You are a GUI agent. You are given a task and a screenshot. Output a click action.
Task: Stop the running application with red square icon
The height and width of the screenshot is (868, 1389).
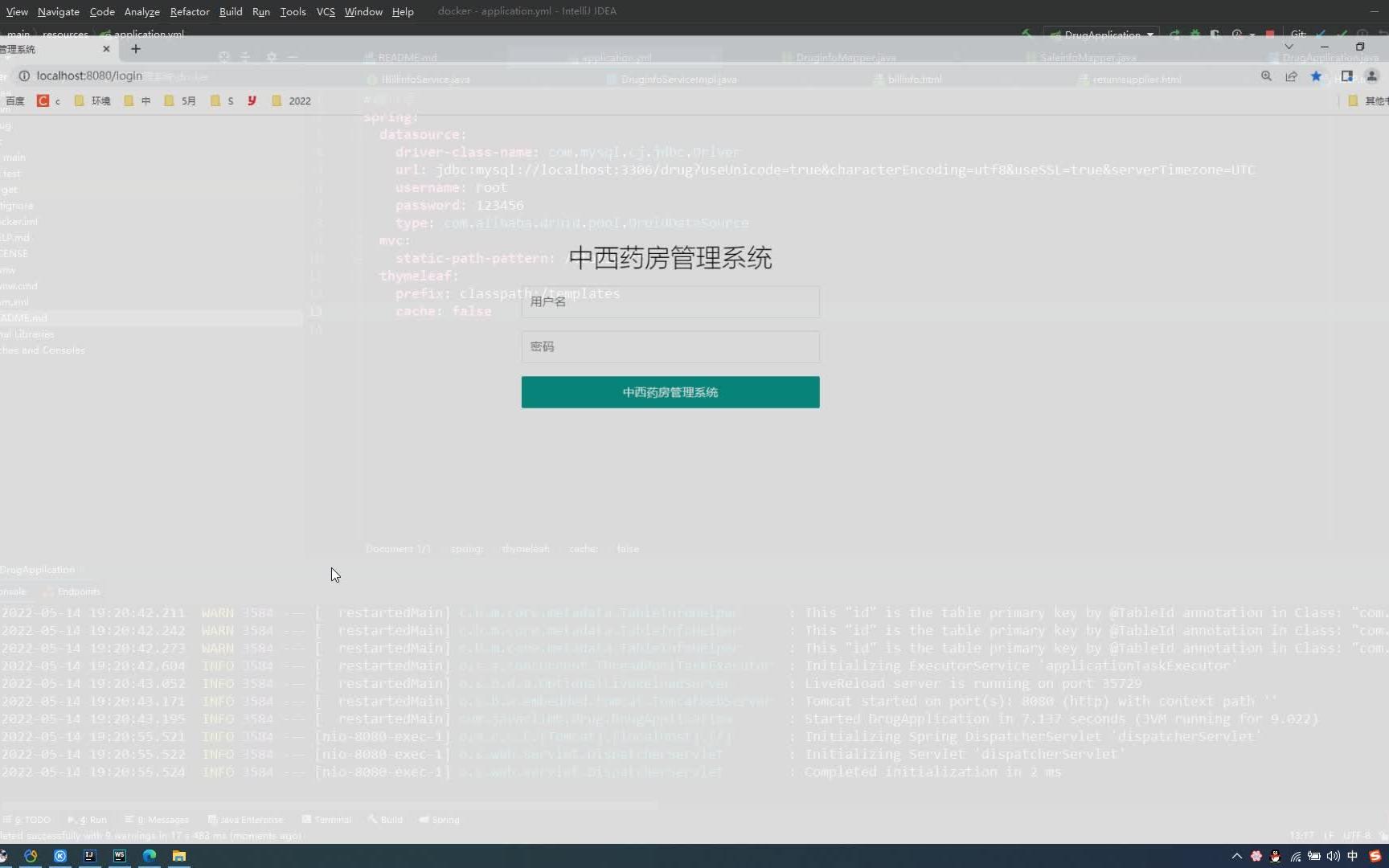[x=1270, y=35]
